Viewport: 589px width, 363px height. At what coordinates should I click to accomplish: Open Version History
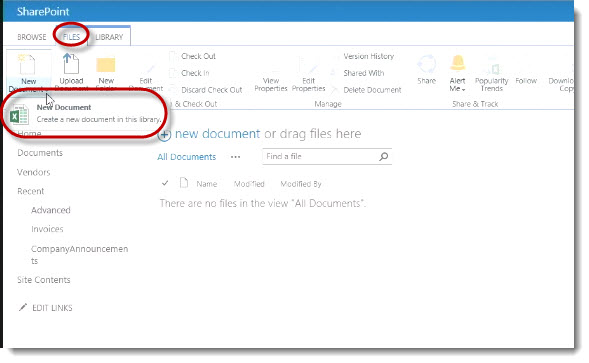coord(369,56)
